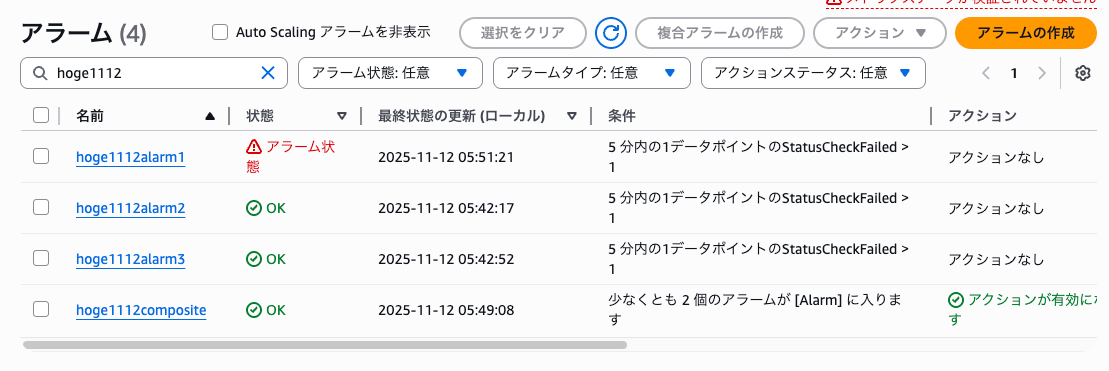Open hoge1112composite alarm link
1109x371 pixels.
[141, 311]
